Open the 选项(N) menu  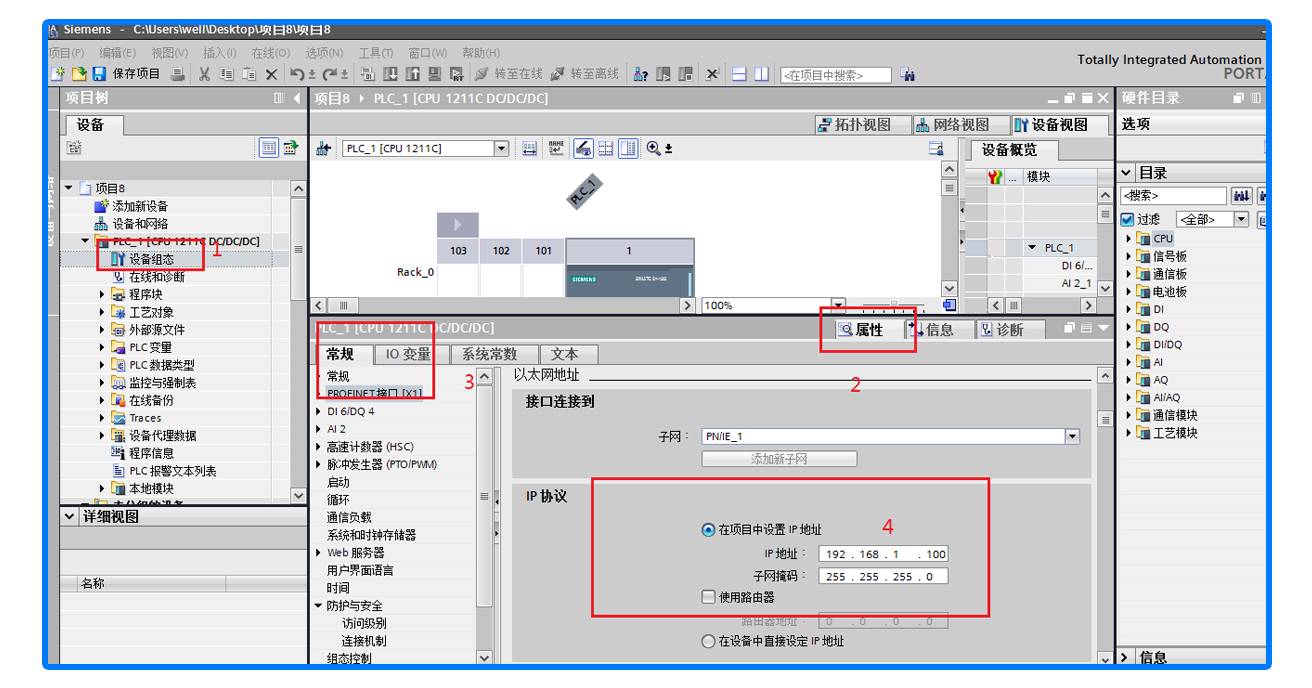pos(324,53)
